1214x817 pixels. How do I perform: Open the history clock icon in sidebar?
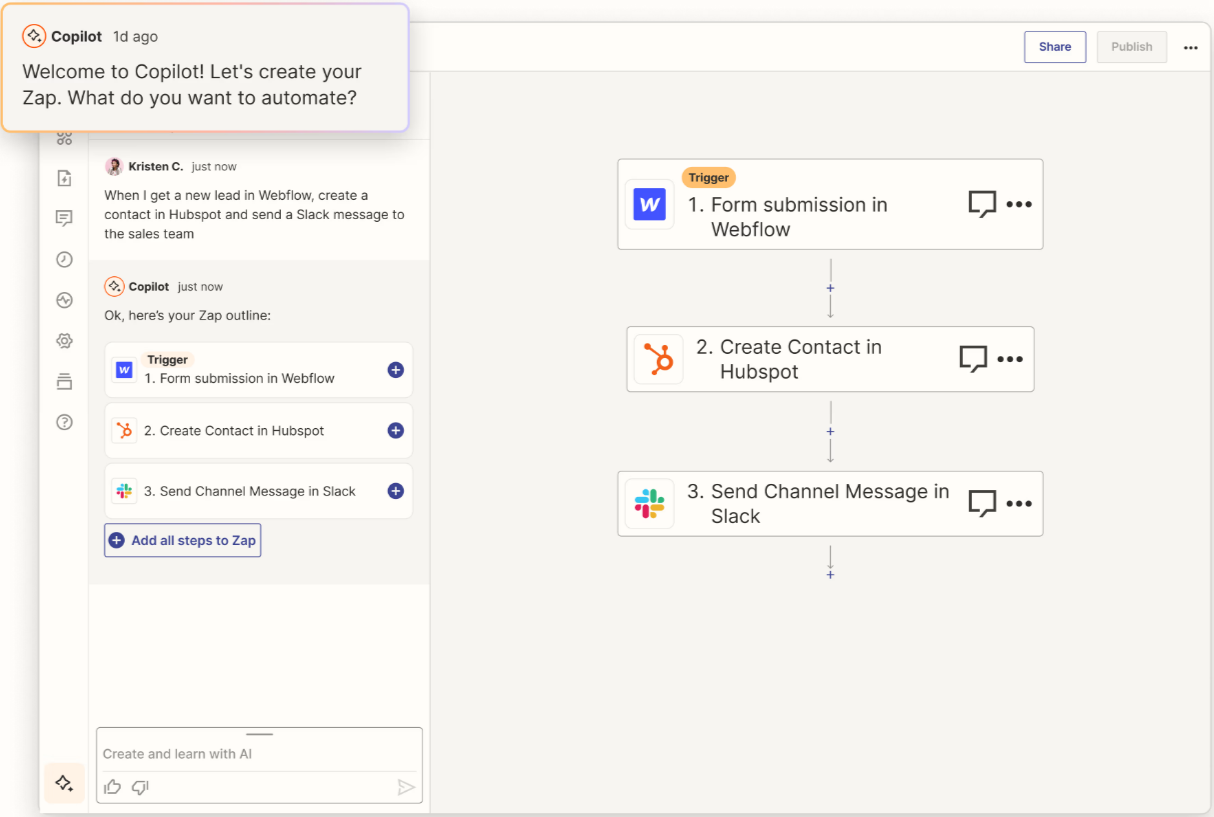point(65,259)
